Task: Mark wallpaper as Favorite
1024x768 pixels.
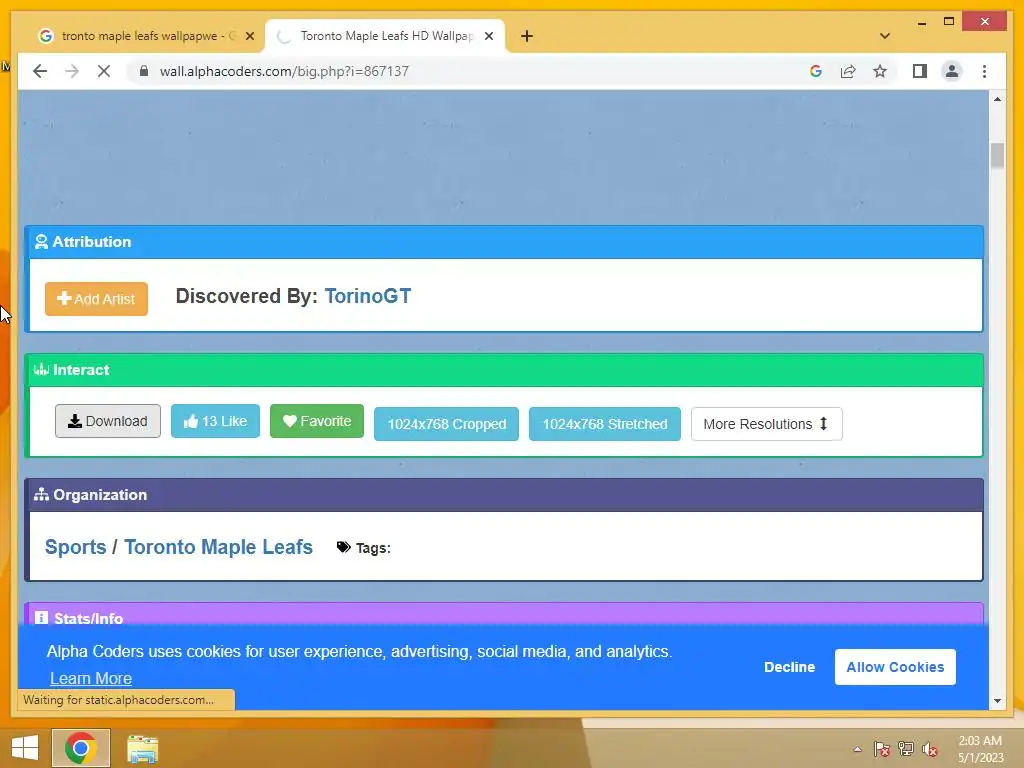Action: 317,421
